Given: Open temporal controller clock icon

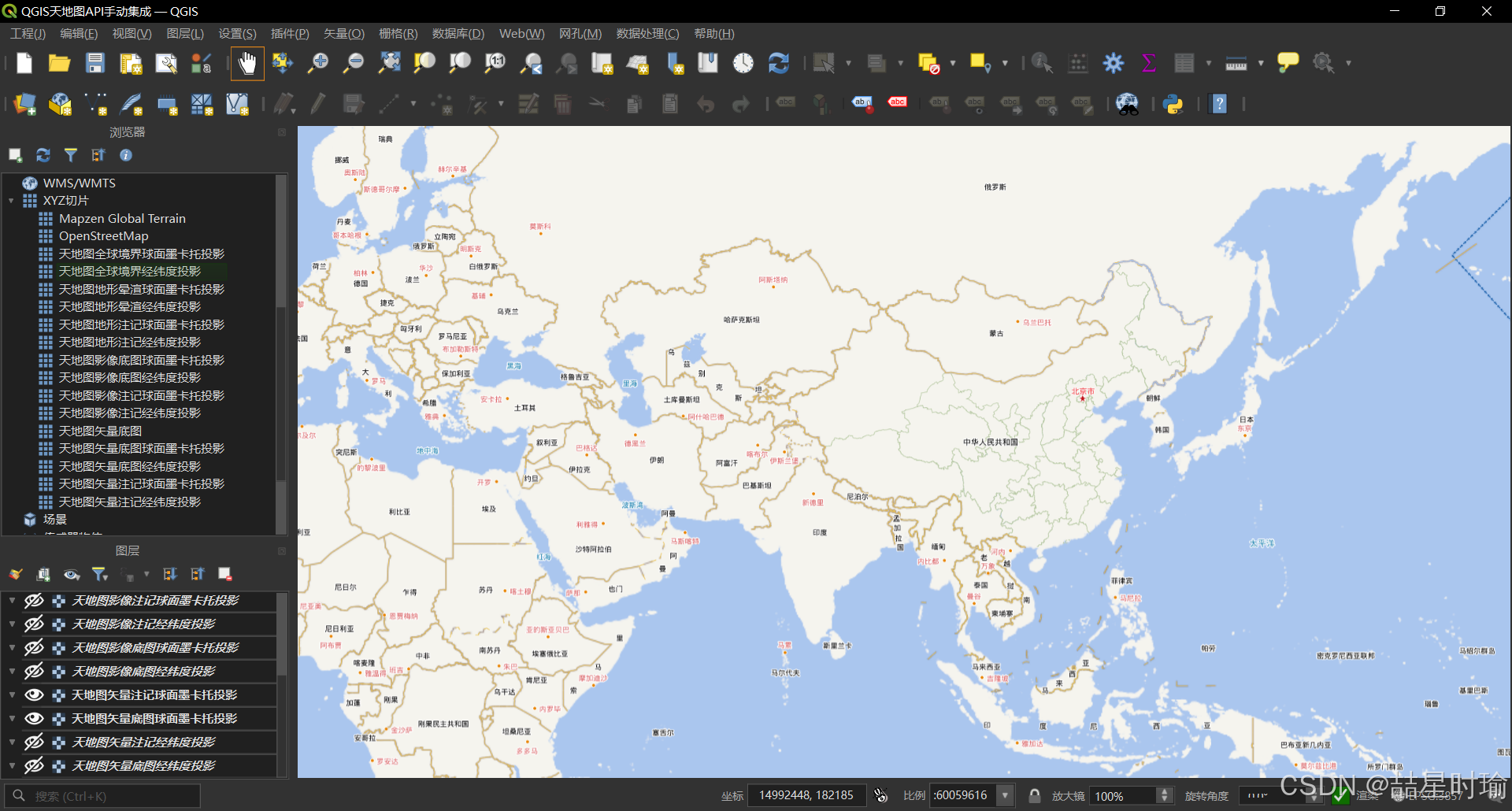Looking at the screenshot, I should pyautogui.click(x=743, y=63).
